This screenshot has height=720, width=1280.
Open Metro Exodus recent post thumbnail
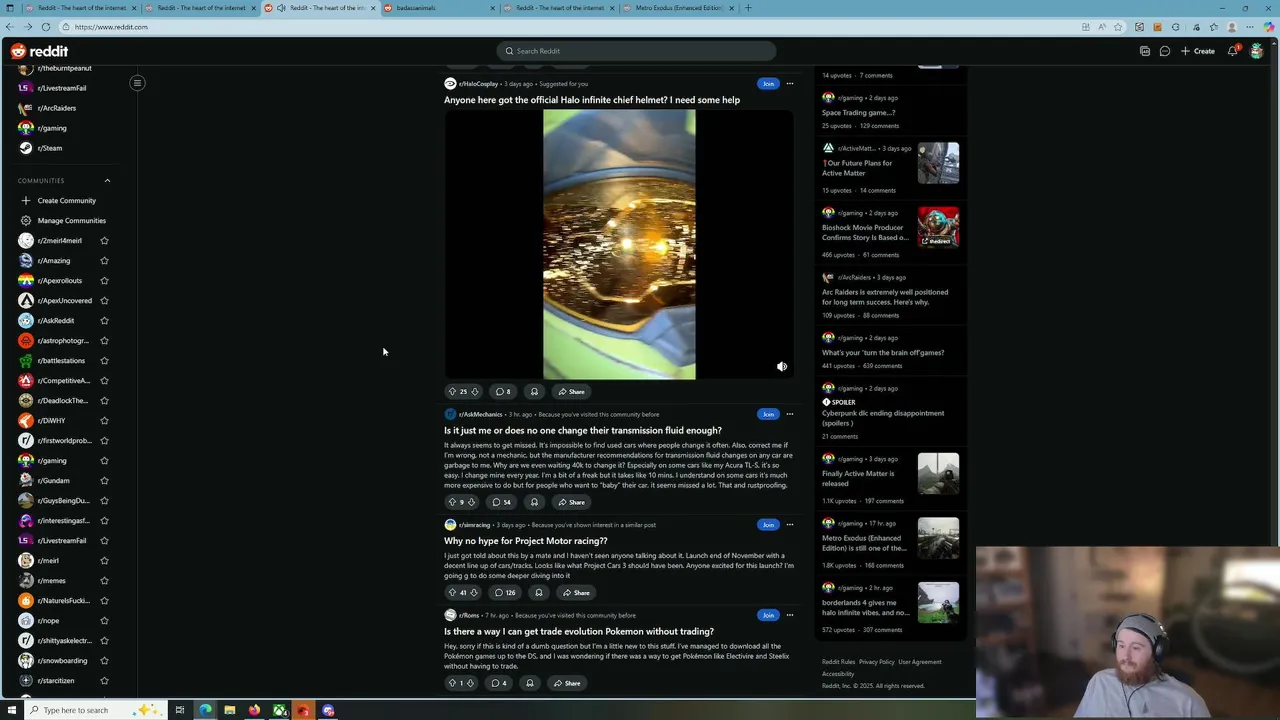(x=938, y=538)
